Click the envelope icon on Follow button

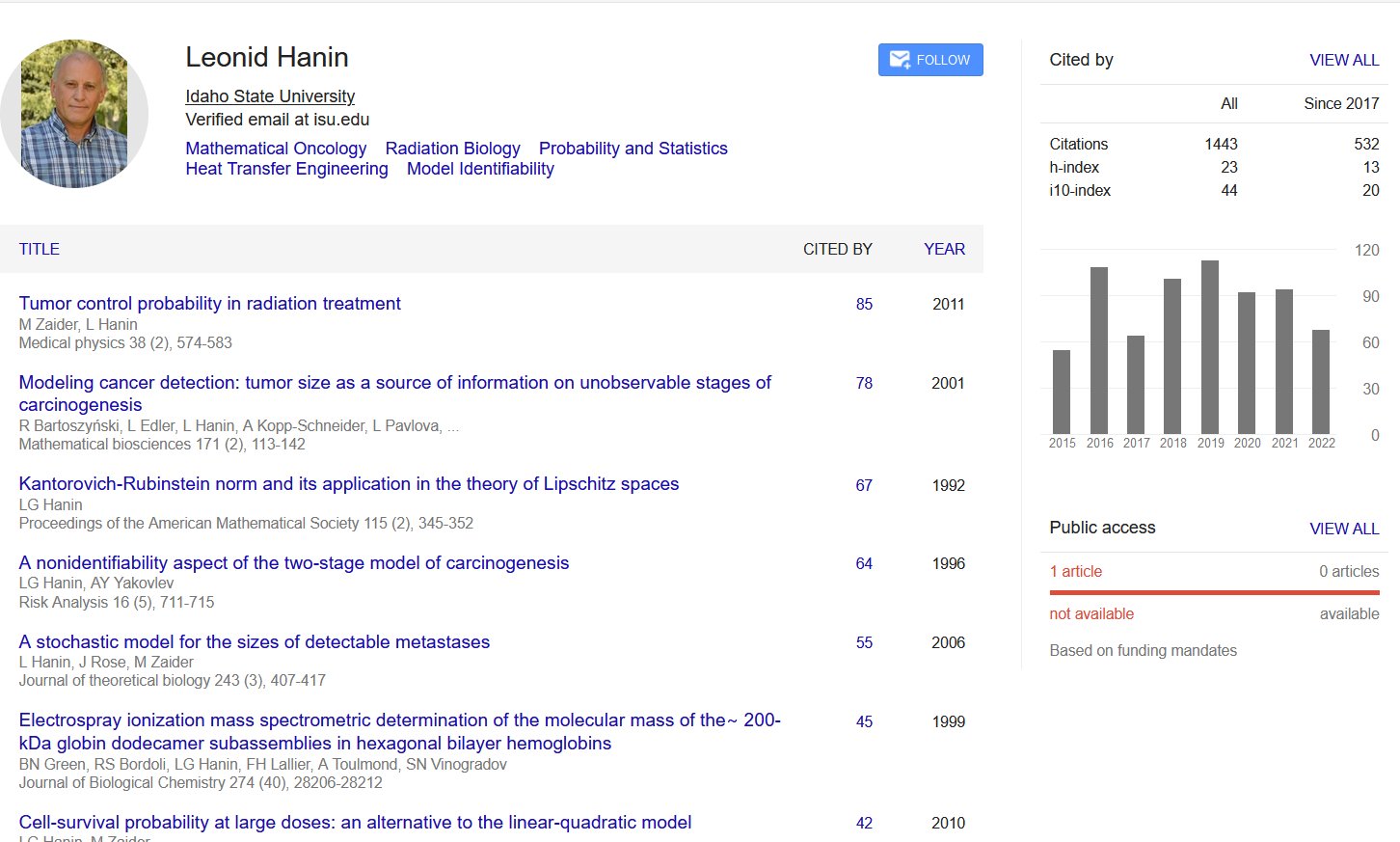click(x=900, y=60)
